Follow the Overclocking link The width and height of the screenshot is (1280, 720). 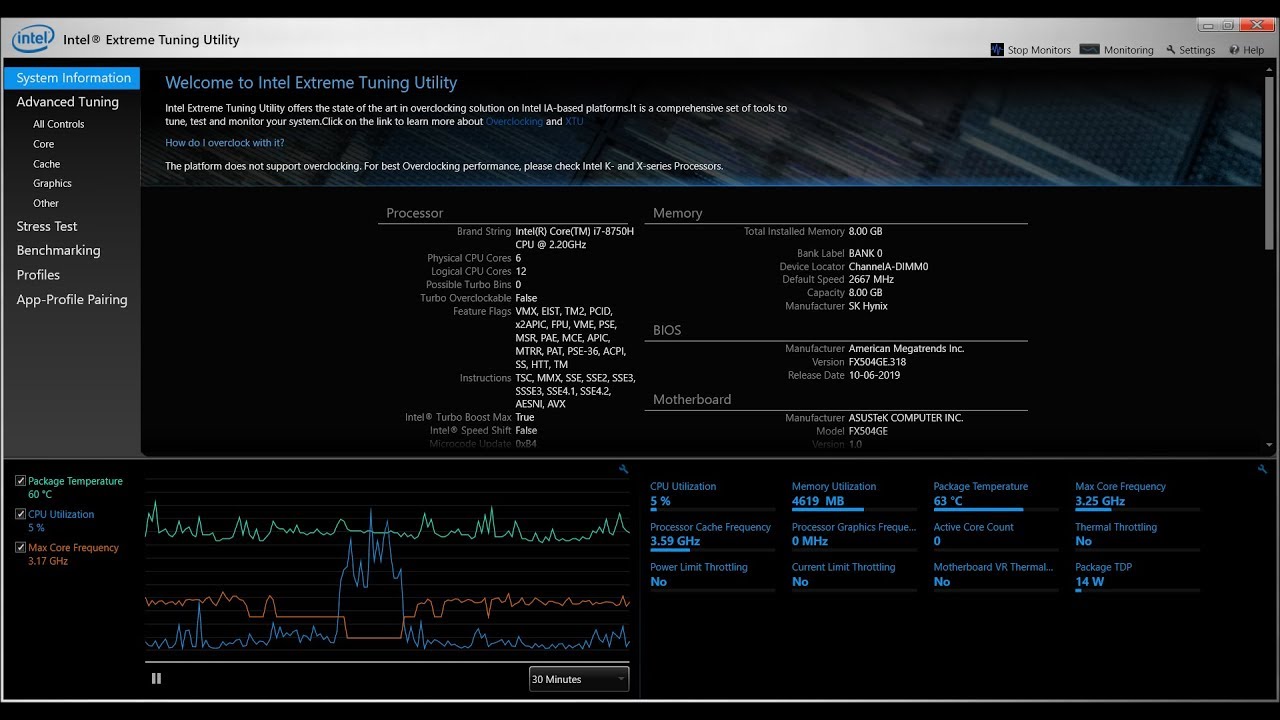[514, 122]
